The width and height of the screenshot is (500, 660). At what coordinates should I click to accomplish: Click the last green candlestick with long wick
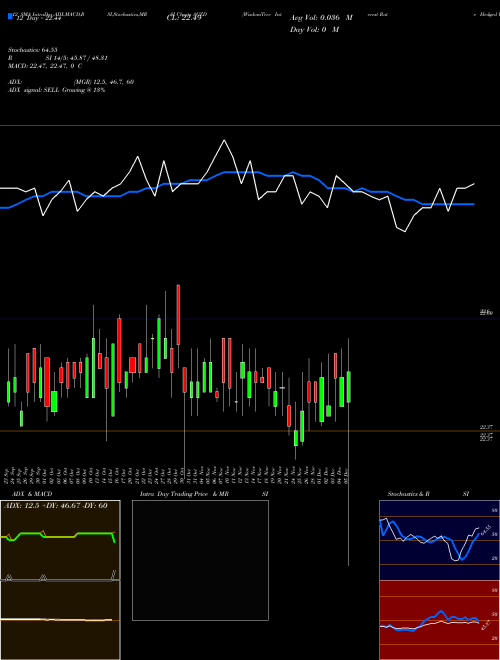(x=348, y=387)
